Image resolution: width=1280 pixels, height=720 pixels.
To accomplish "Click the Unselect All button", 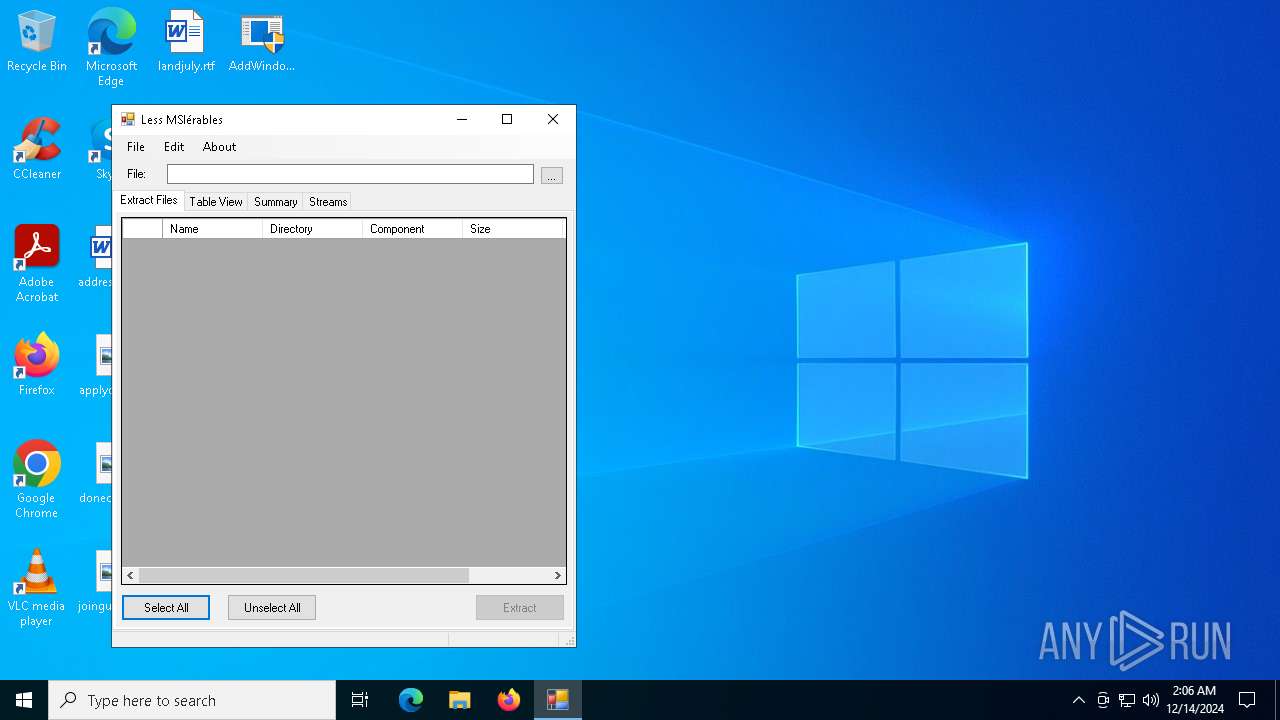I will (x=272, y=608).
